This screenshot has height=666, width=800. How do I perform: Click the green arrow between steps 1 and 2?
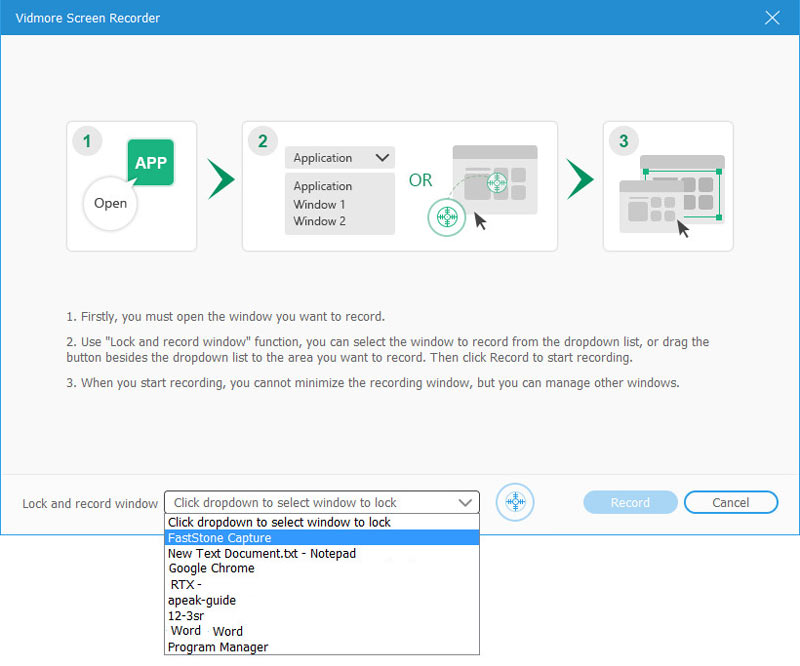tap(220, 179)
